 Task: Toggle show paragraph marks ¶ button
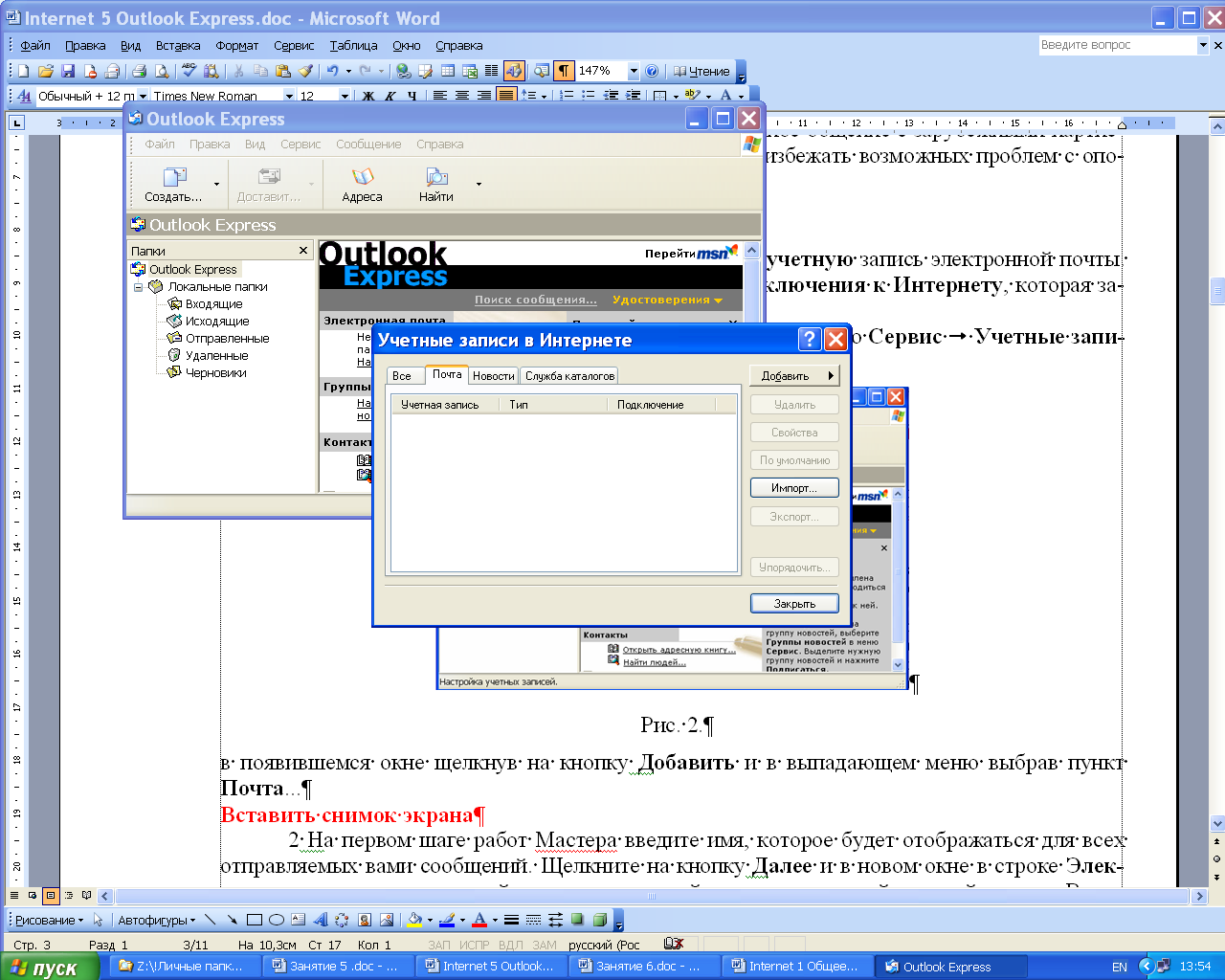coord(564,71)
